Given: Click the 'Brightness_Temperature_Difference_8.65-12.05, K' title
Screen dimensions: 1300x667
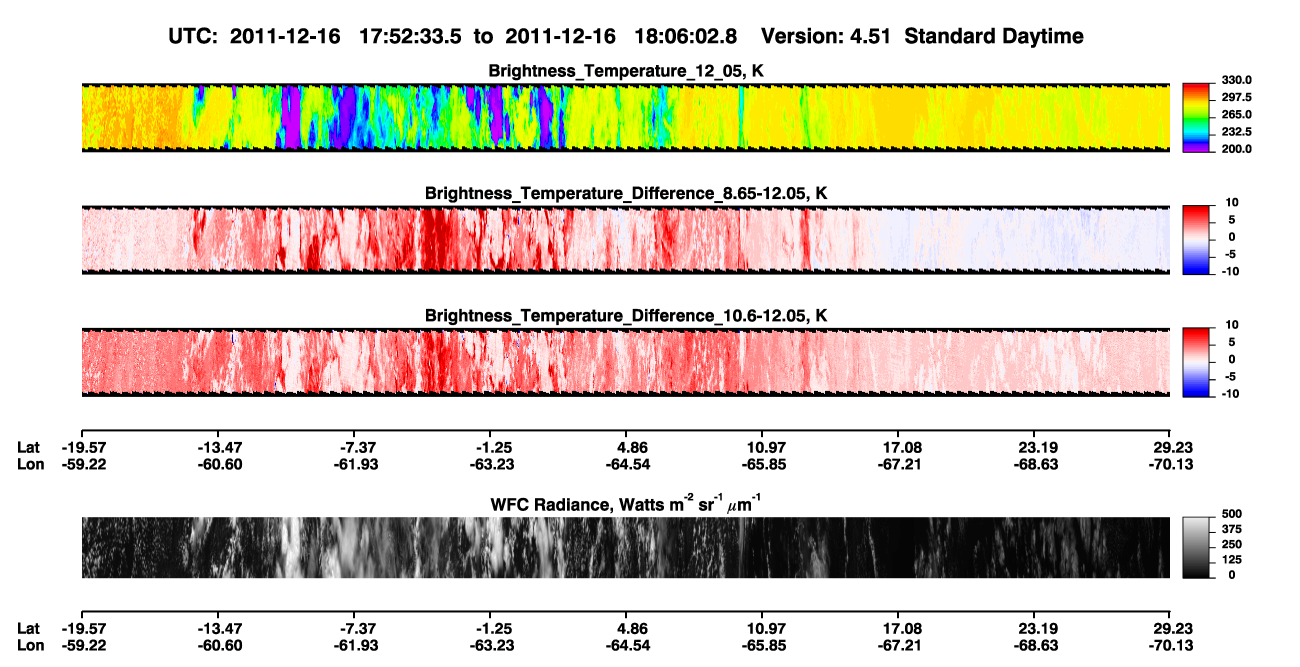Looking at the screenshot, I should pos(626,193).
